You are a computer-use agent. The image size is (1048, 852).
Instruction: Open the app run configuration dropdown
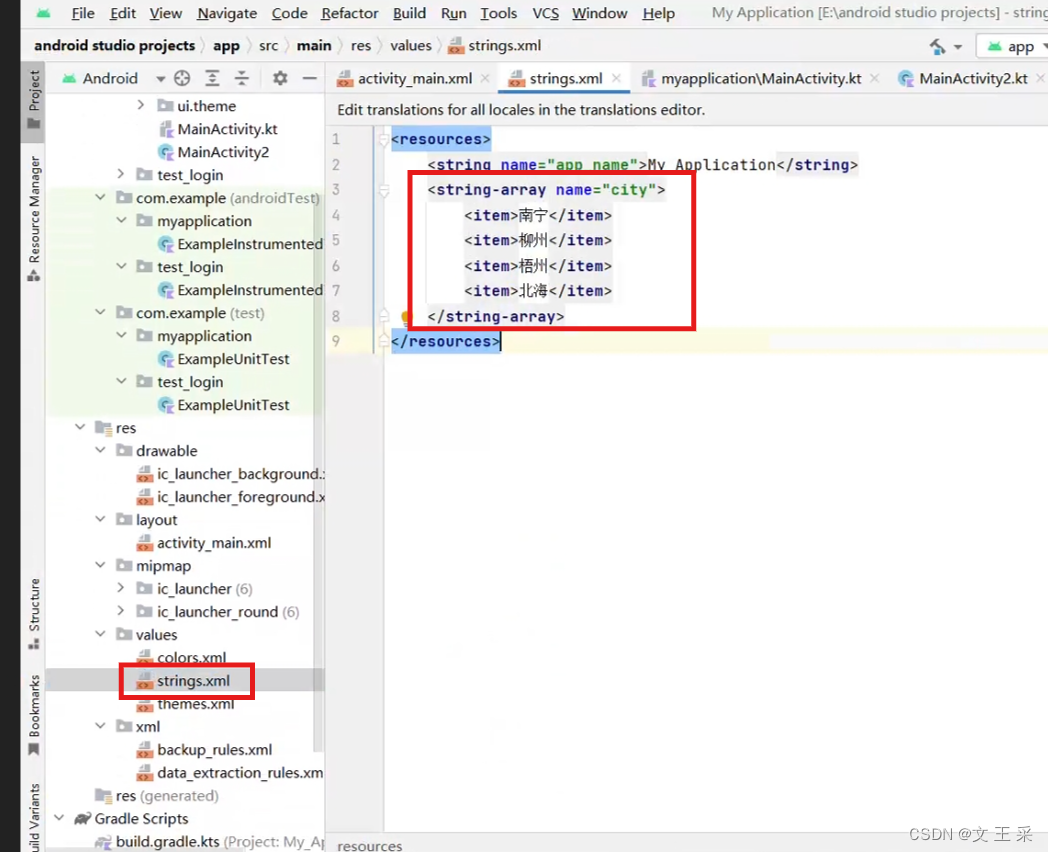pos(1013,47)
